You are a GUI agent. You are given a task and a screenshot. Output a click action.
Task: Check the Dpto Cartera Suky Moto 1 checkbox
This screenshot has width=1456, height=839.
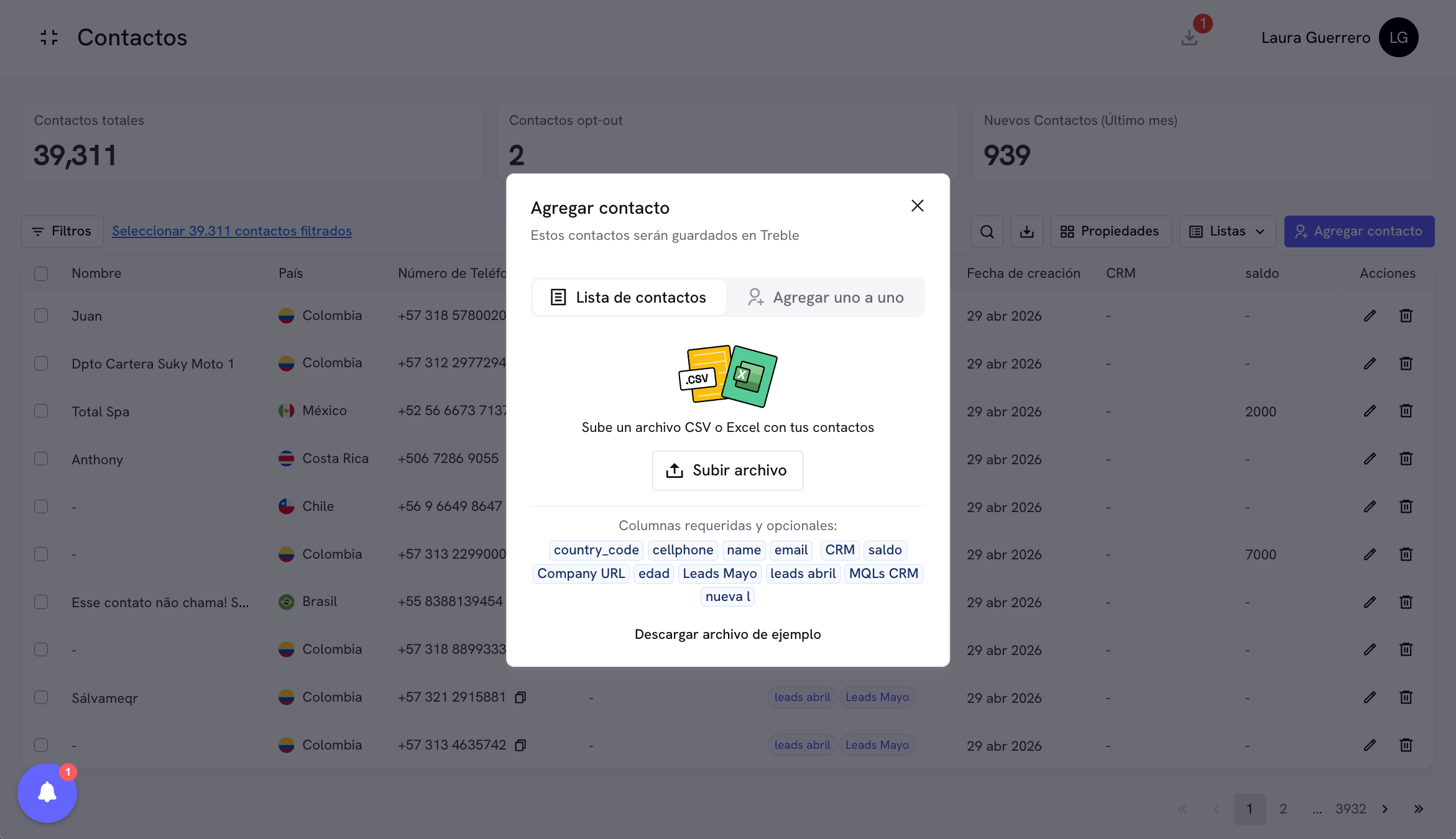pos(41,364)
